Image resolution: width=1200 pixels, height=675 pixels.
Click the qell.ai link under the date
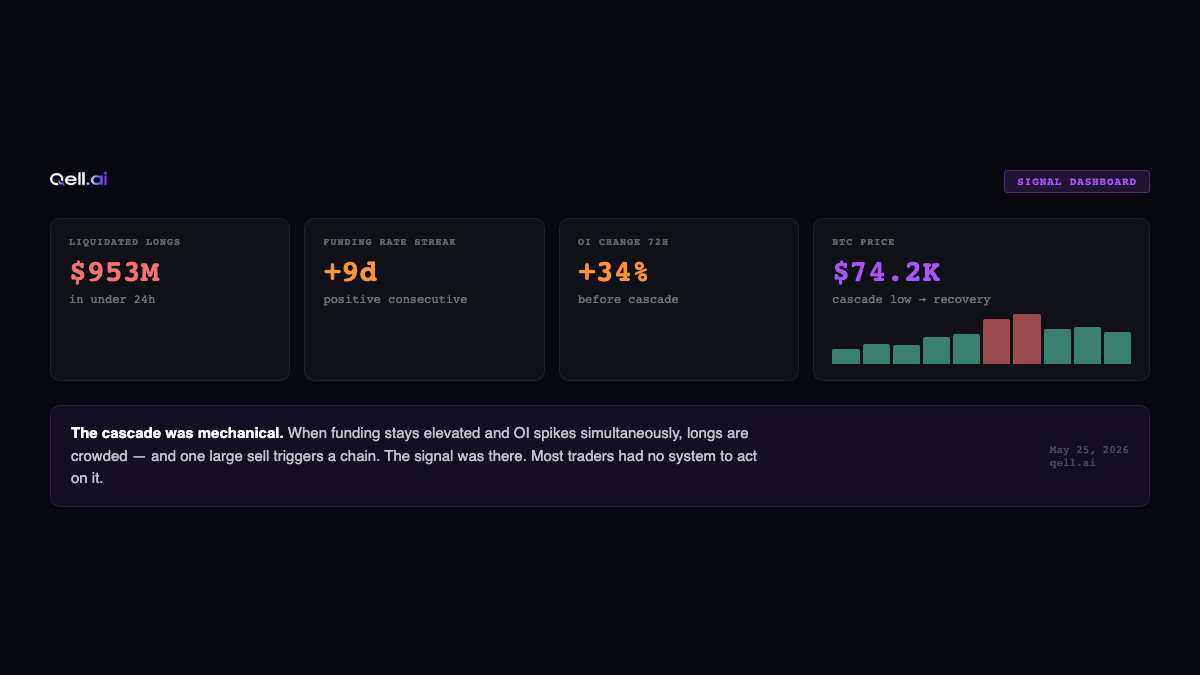(1072, 463)
